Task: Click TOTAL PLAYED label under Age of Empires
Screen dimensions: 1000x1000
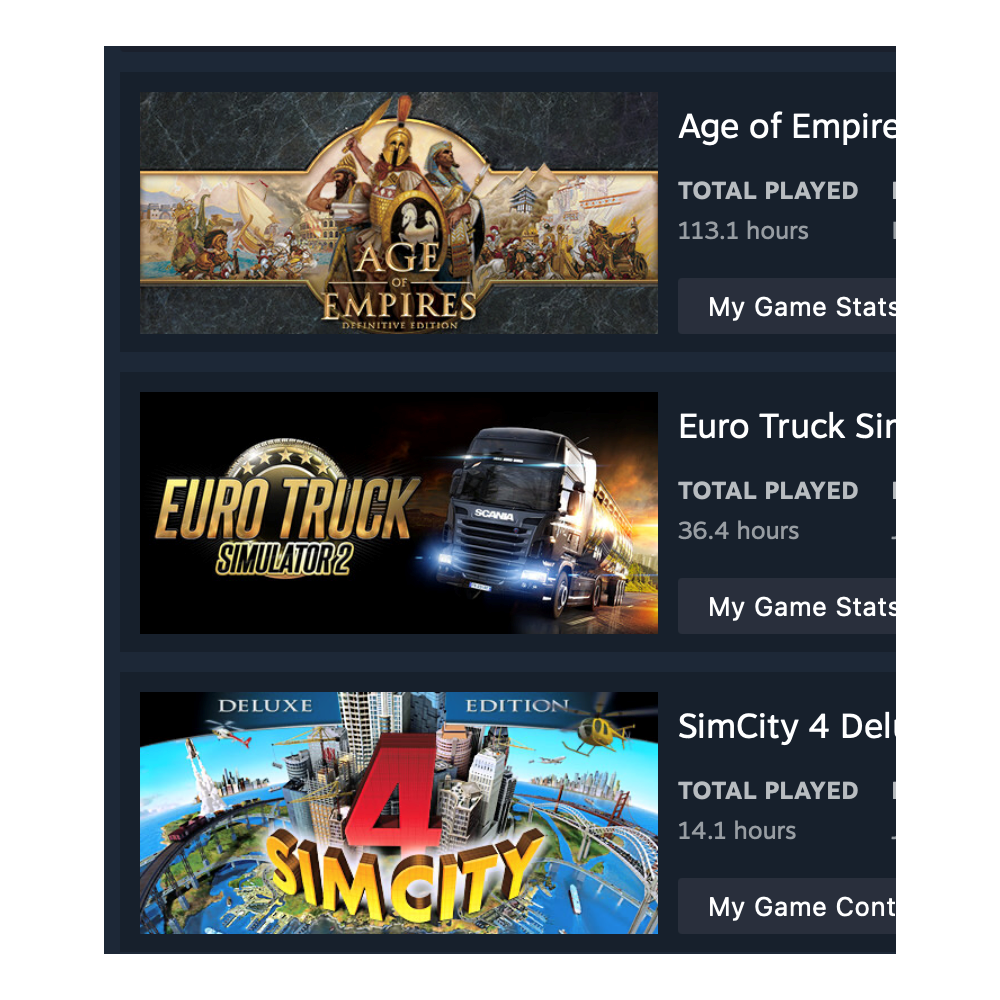Action: coord(768,190)
